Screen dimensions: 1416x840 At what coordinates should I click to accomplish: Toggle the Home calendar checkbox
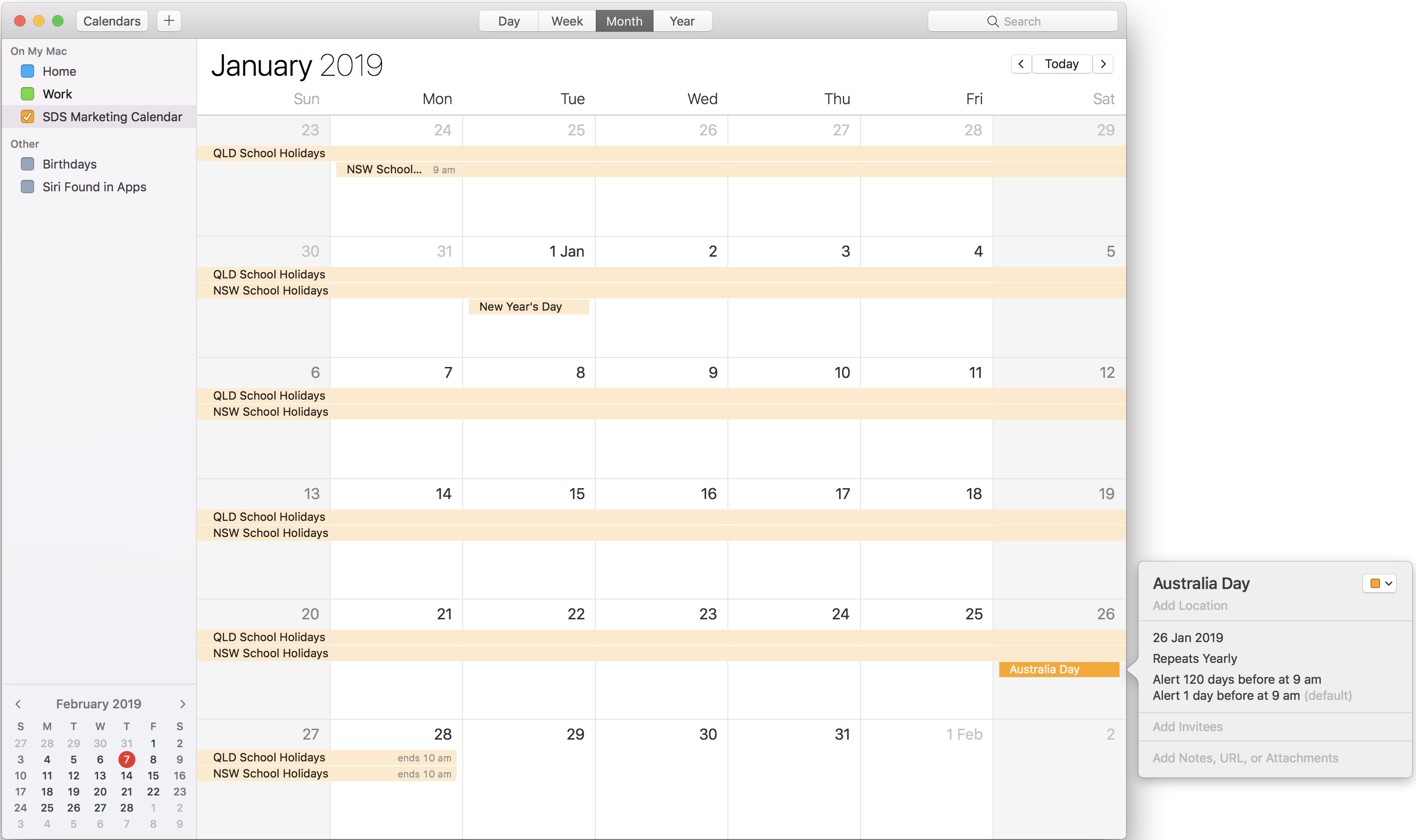(27, 71)
